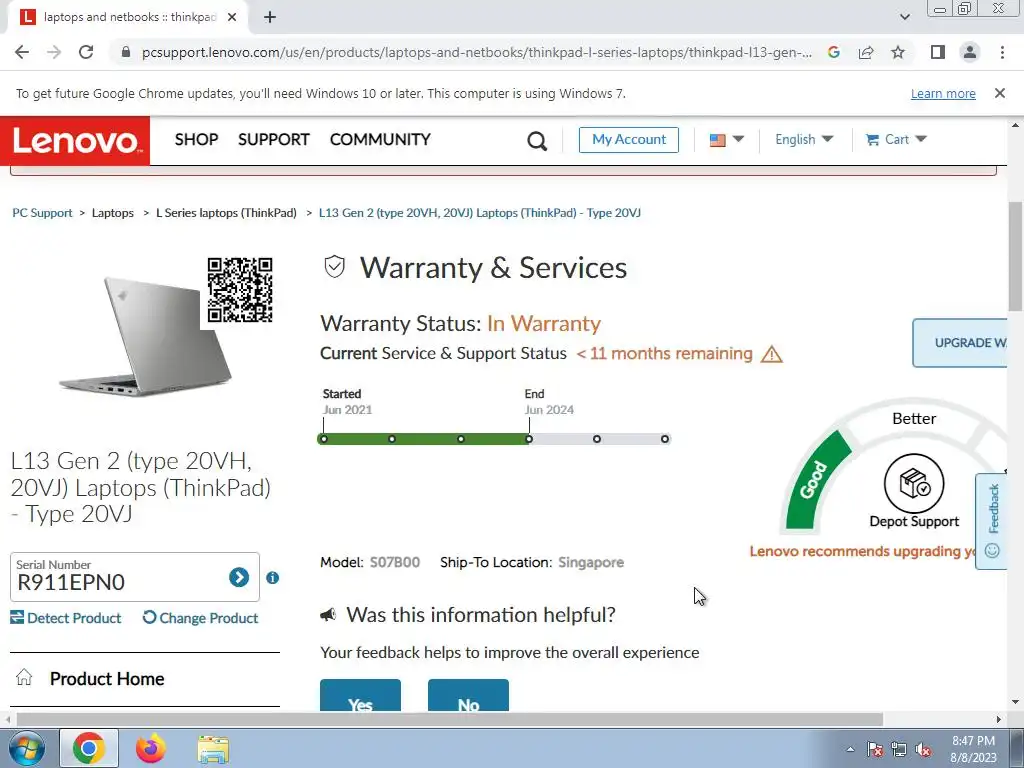The image size is (1024, 768).
Task: Dismiss the Chrome update notification bar
Action: (1000, 93)
